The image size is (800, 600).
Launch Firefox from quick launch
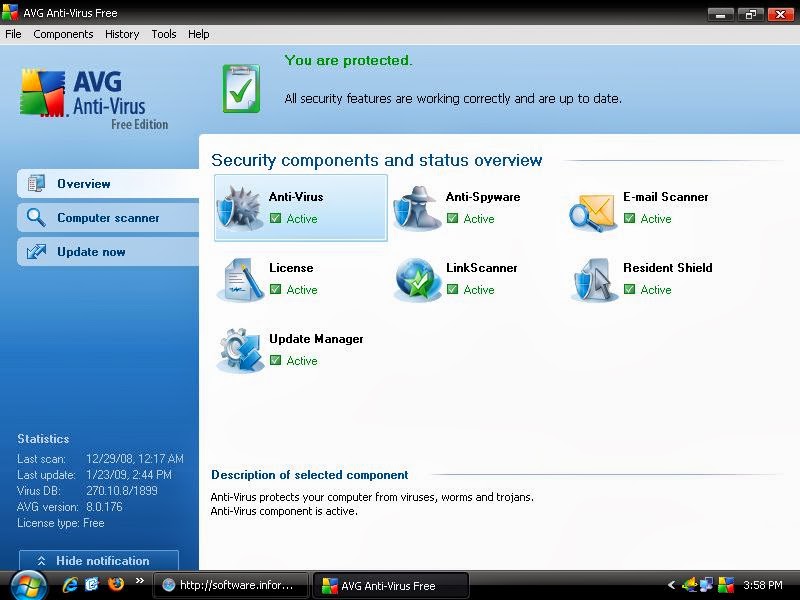116,584
